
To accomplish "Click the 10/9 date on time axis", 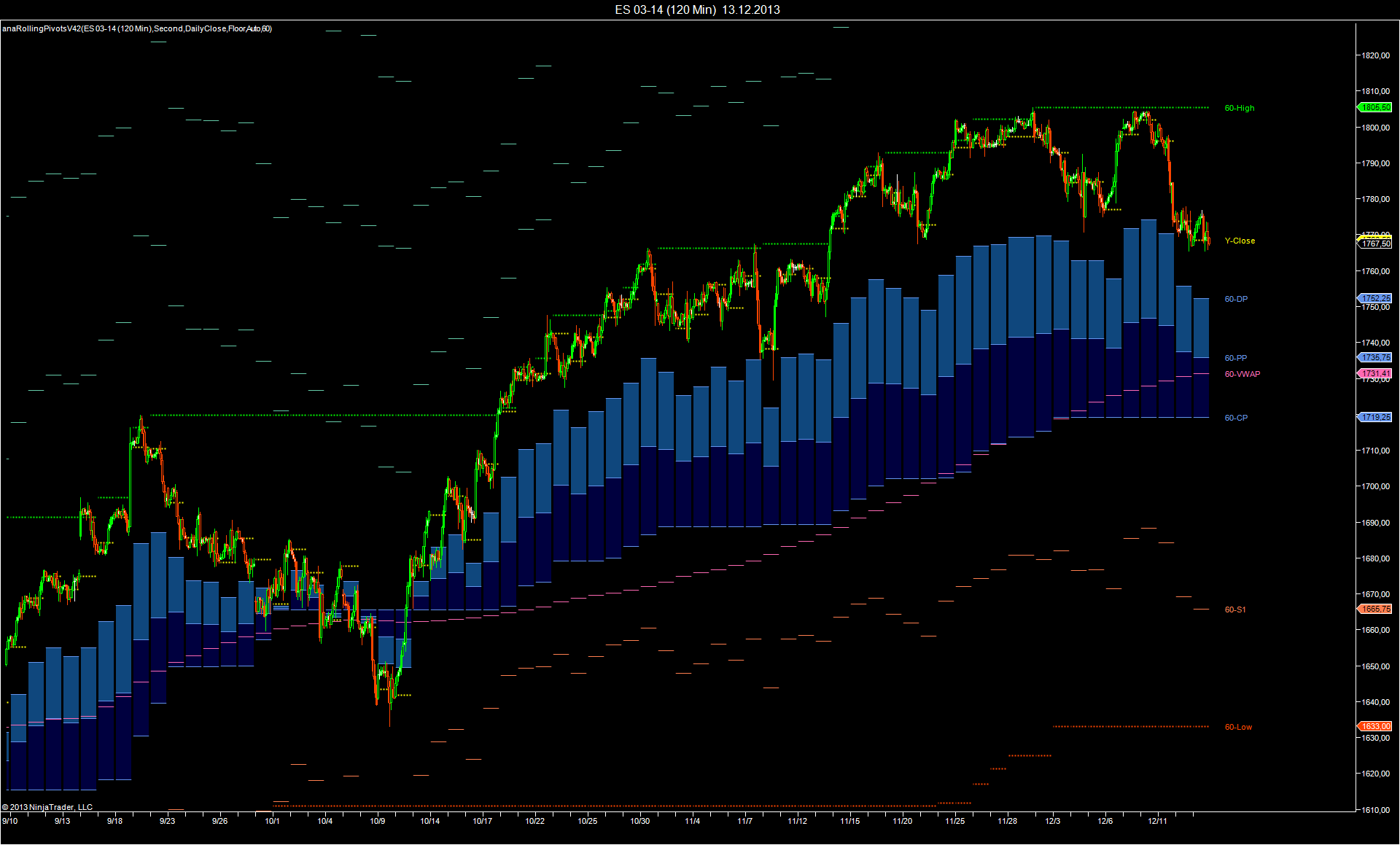I will (377, 822).
